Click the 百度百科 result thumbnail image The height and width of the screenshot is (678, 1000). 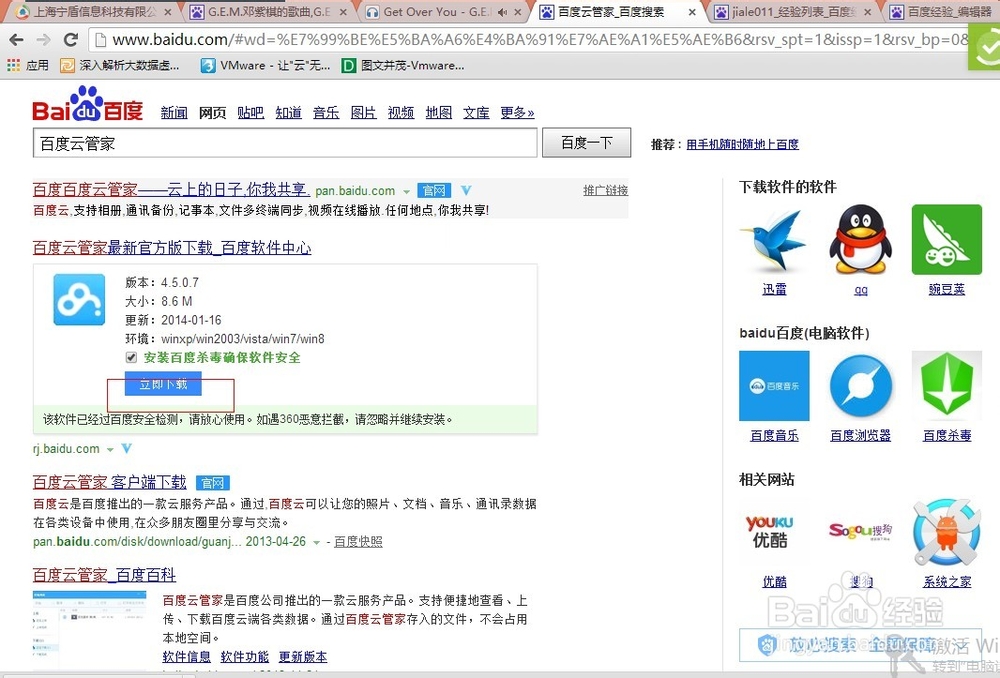(89, 630)
